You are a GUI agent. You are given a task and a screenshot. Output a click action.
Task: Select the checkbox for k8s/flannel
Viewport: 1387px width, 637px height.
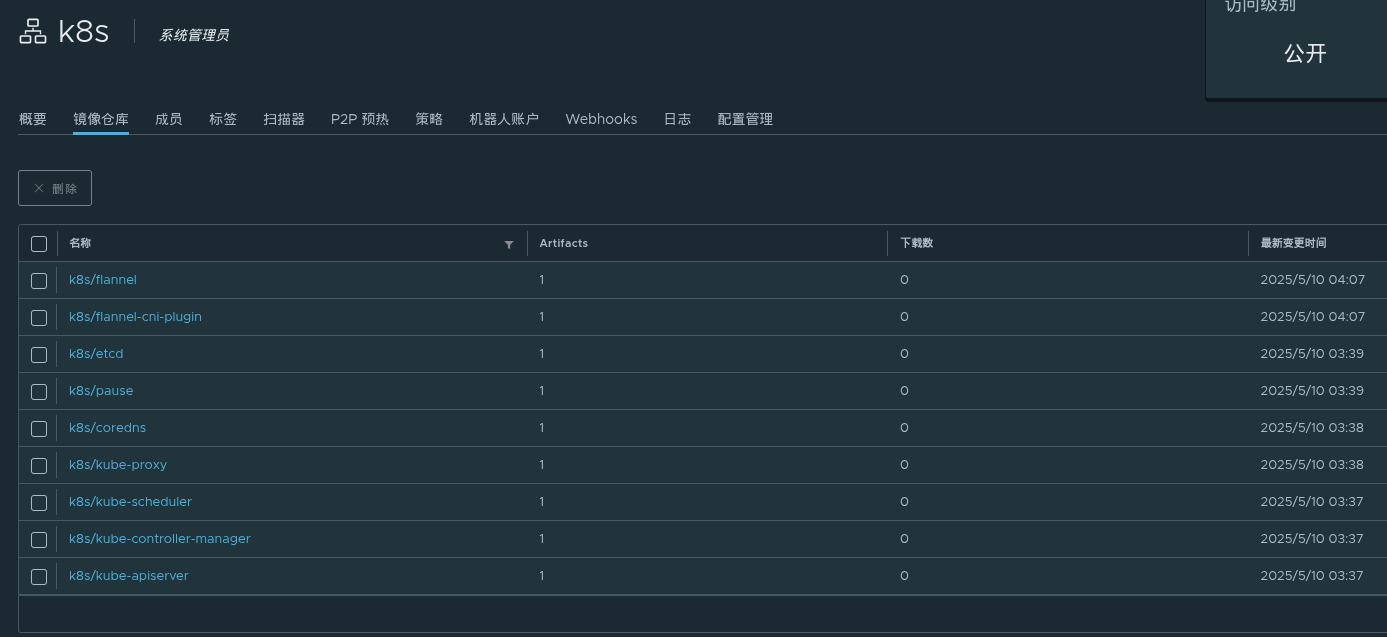click(x=39, y=281)
